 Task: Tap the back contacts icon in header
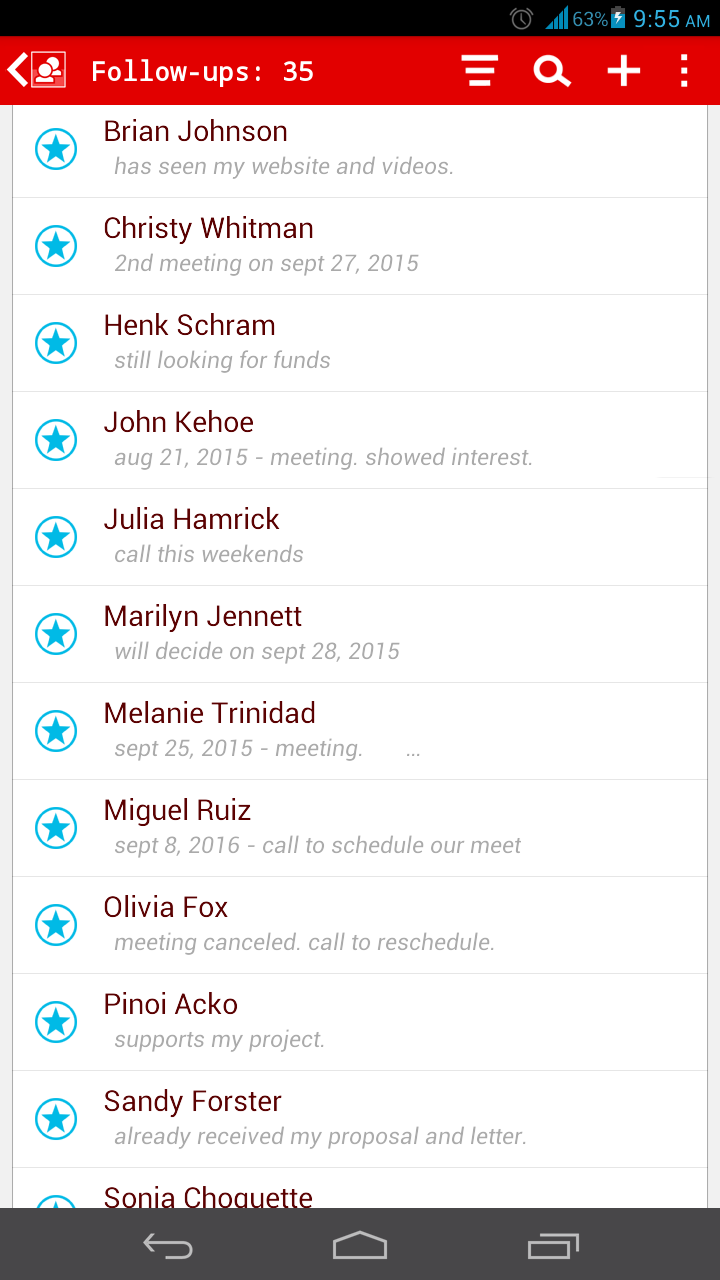click(x=37, y=71)
